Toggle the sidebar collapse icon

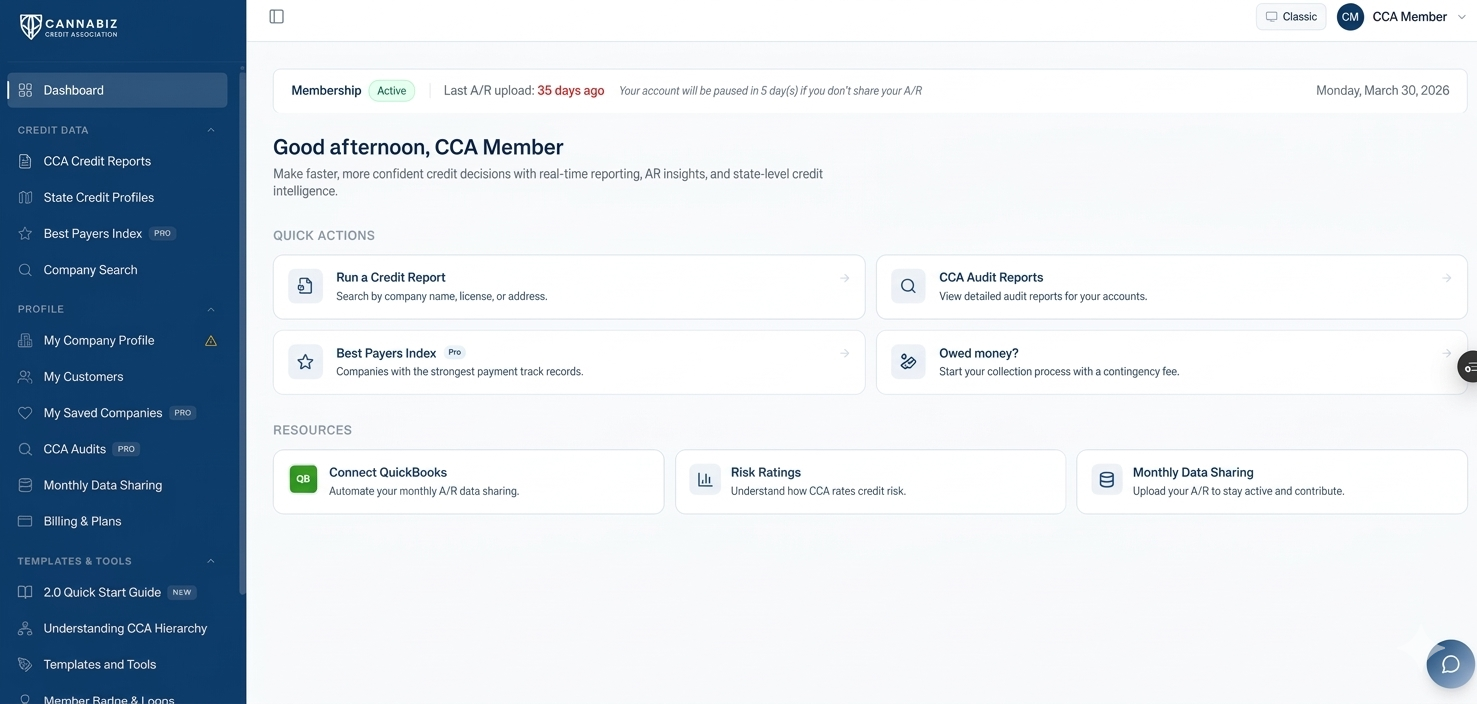[x=277, y=17]
